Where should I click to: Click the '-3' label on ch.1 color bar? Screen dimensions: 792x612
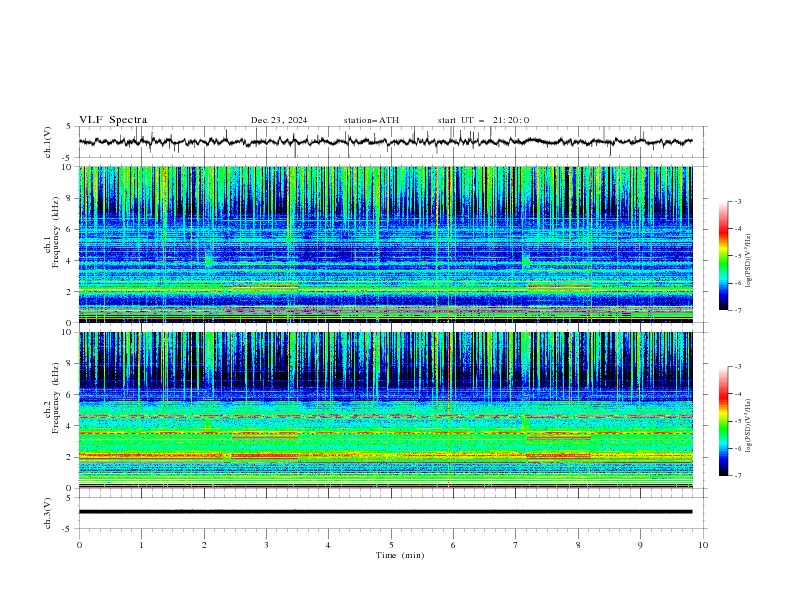737,201
